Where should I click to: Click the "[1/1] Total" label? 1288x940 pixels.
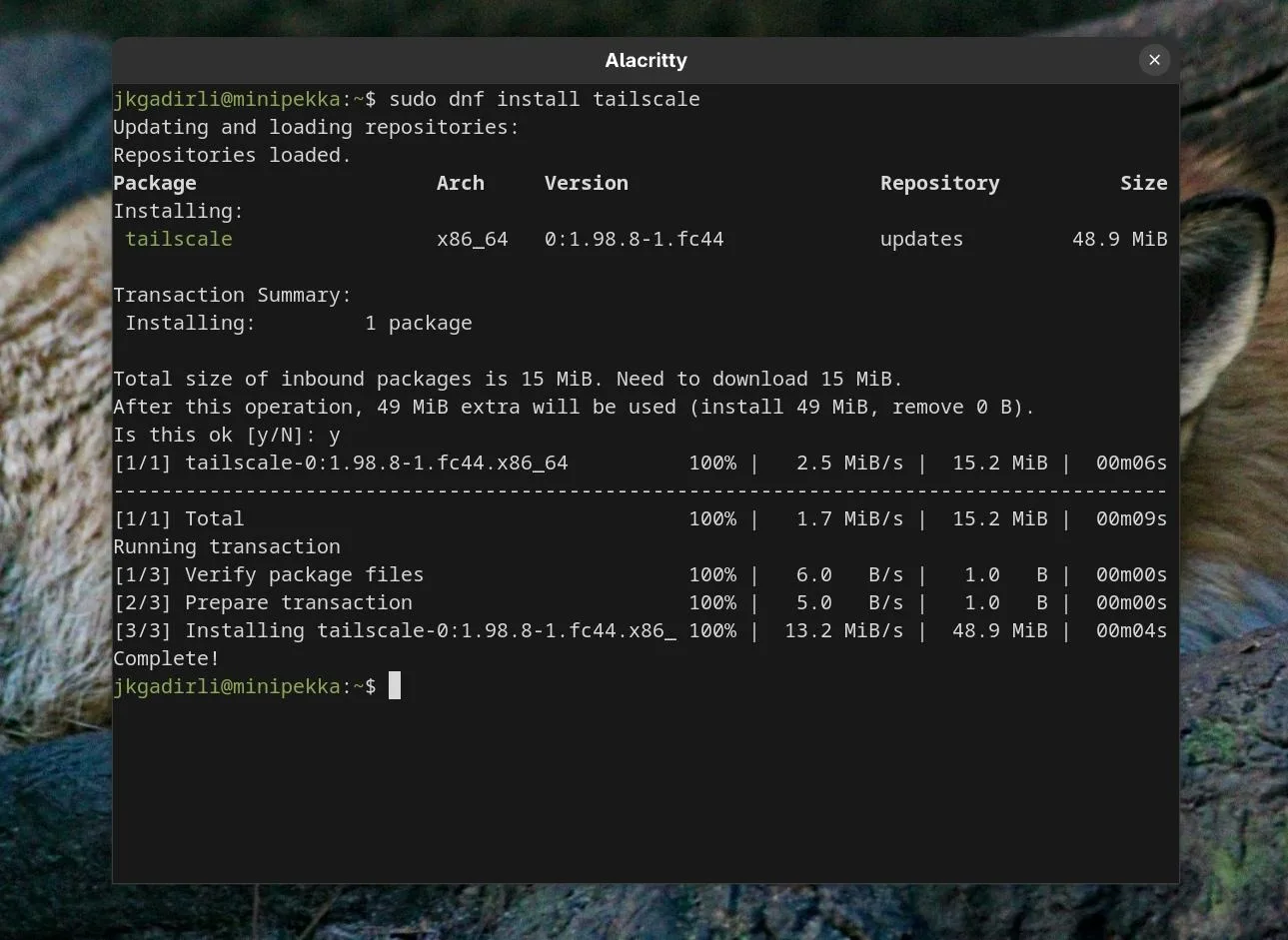(x=179, y=518)
